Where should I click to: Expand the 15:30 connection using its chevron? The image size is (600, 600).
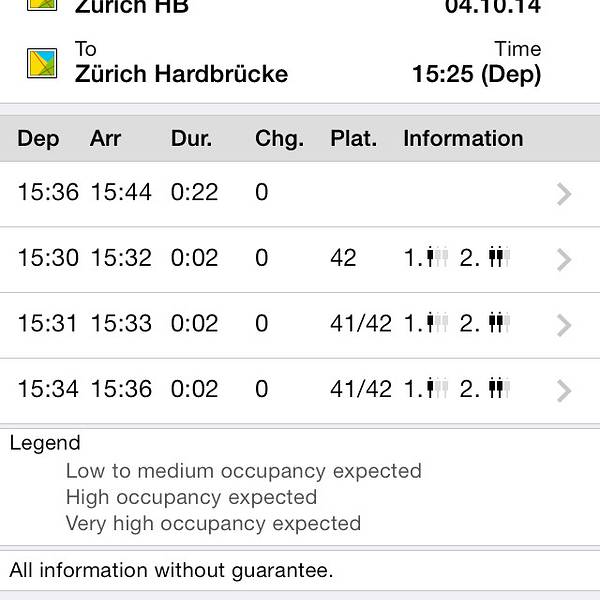coord(564,259)
